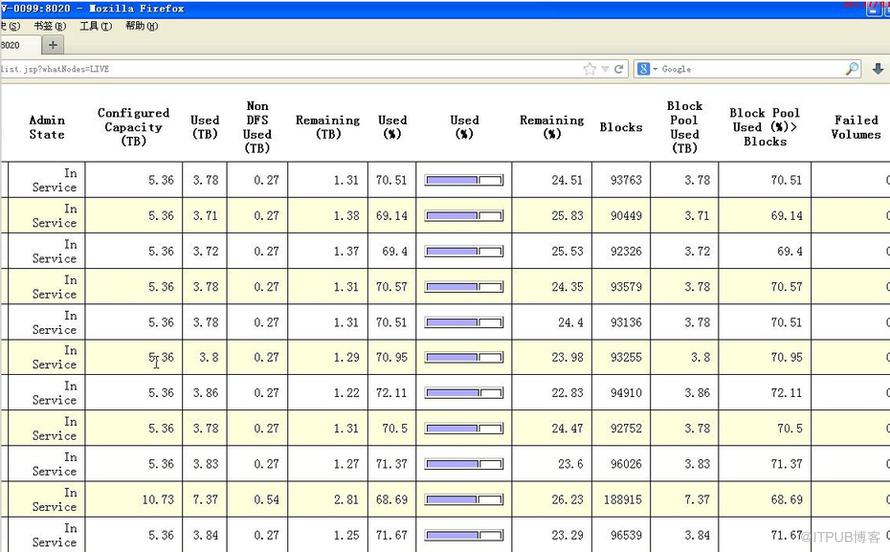Open the 帮助(H) help menu
This screenshot has width=890, height=552.
[x=141, y=26]
